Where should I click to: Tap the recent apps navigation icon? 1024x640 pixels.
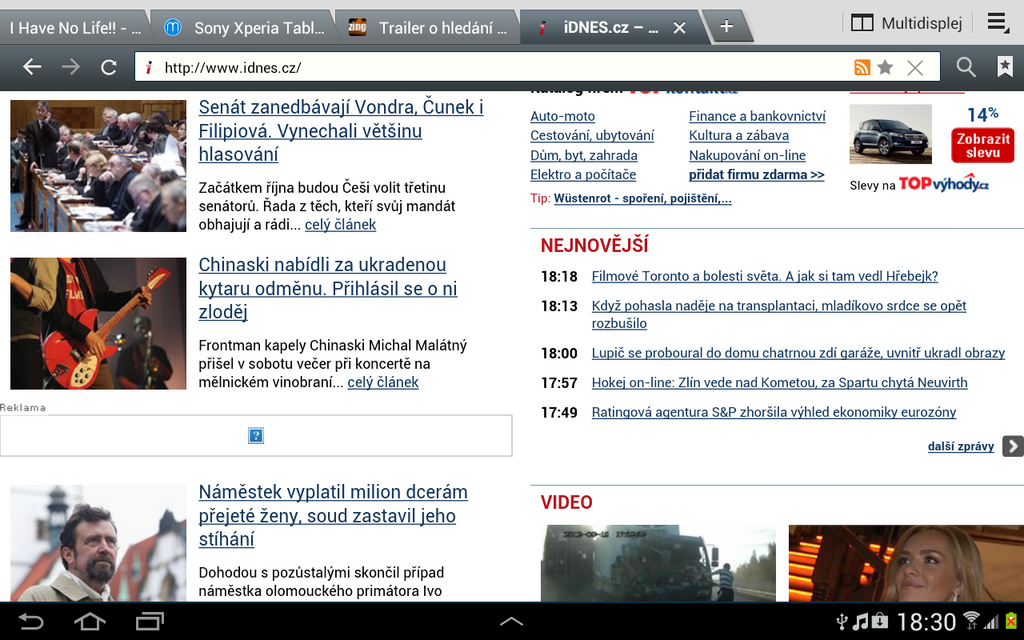(x=148, y=620)
